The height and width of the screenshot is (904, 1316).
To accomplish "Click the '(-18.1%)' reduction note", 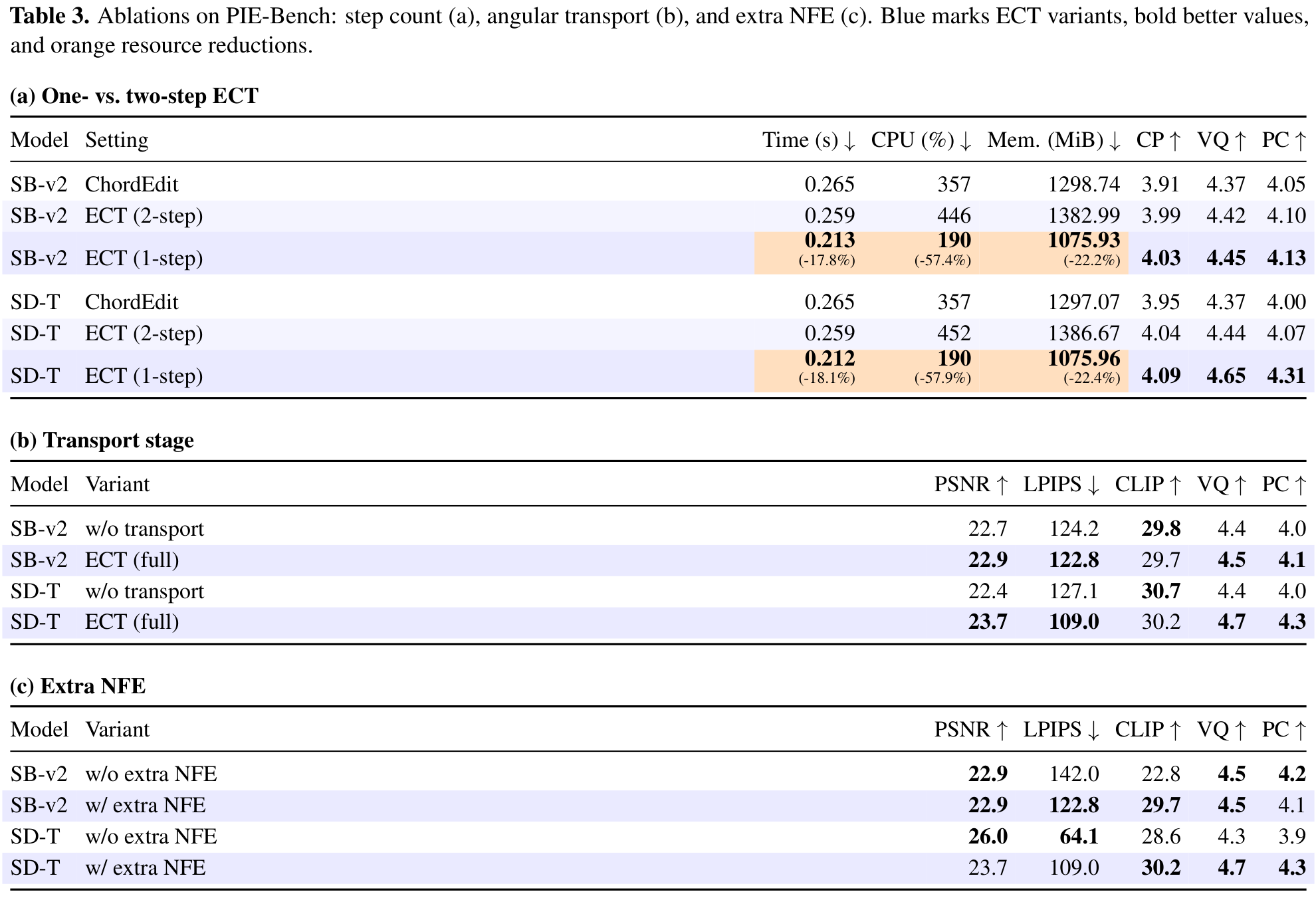I will click(x=827, y=378).
